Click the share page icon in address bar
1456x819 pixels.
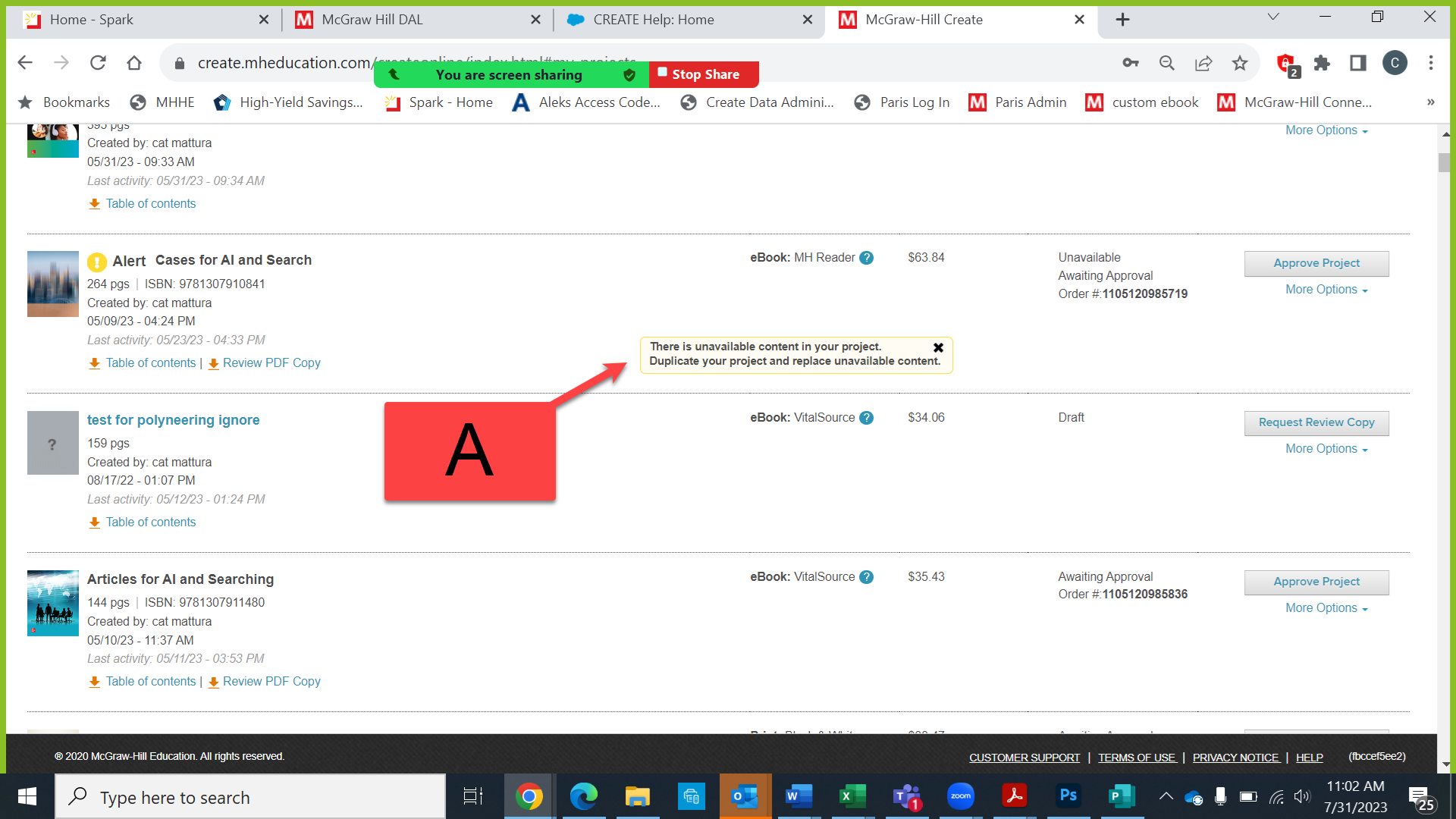coord(1203,63)
